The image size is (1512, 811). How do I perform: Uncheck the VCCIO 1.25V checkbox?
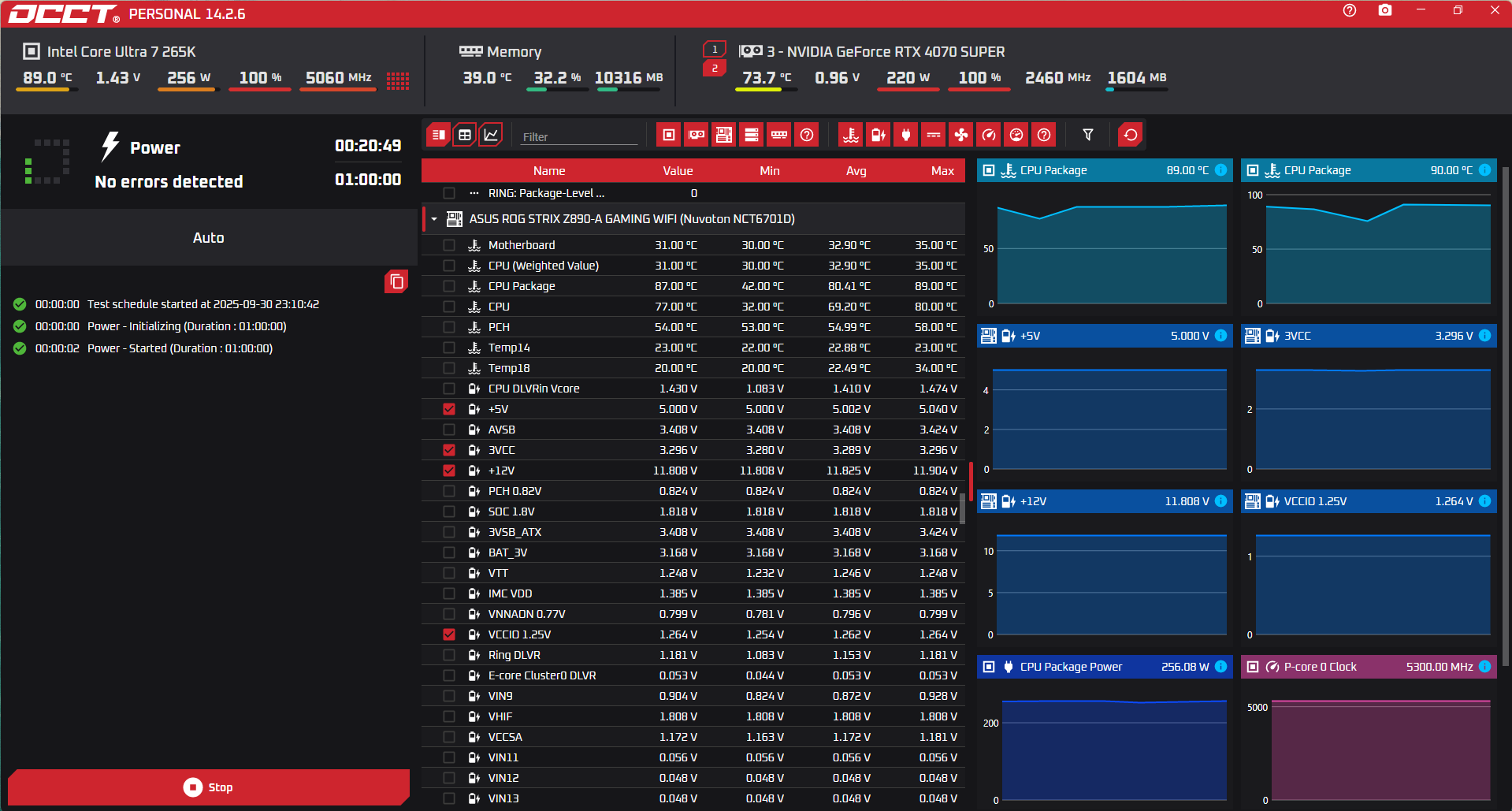[449, 634]
